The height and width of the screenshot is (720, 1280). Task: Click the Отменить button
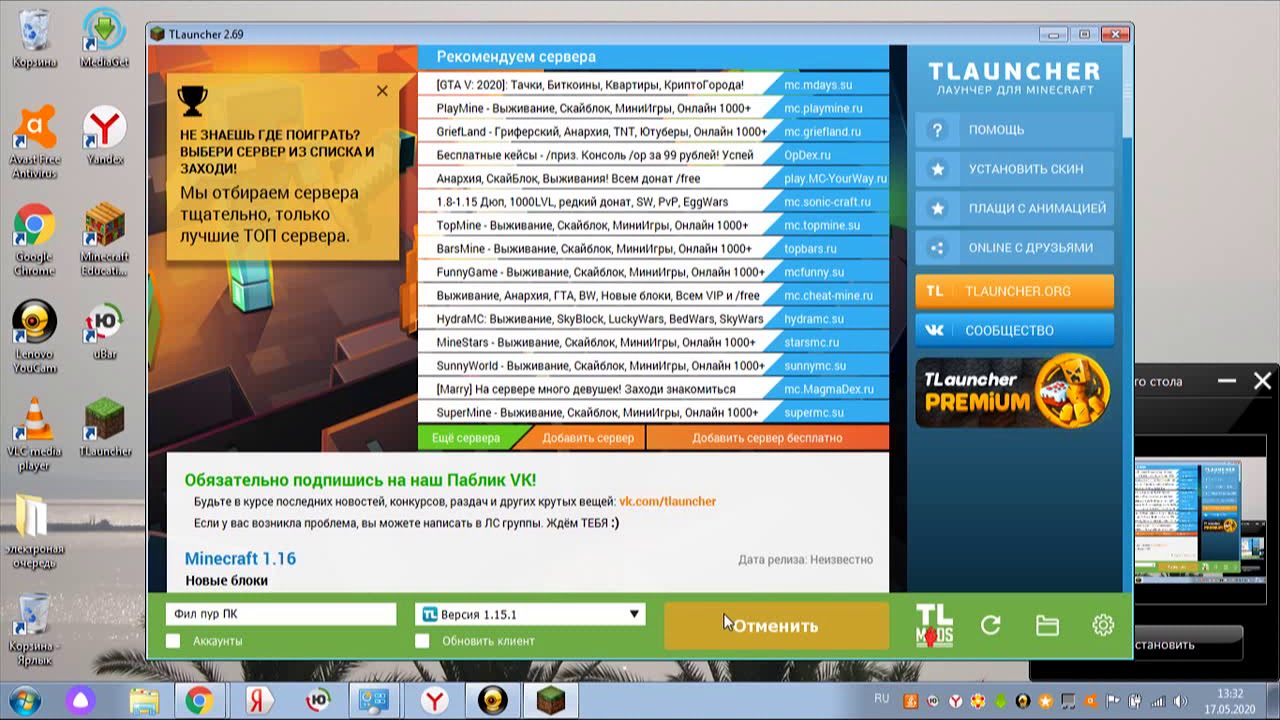coord(776,626)
